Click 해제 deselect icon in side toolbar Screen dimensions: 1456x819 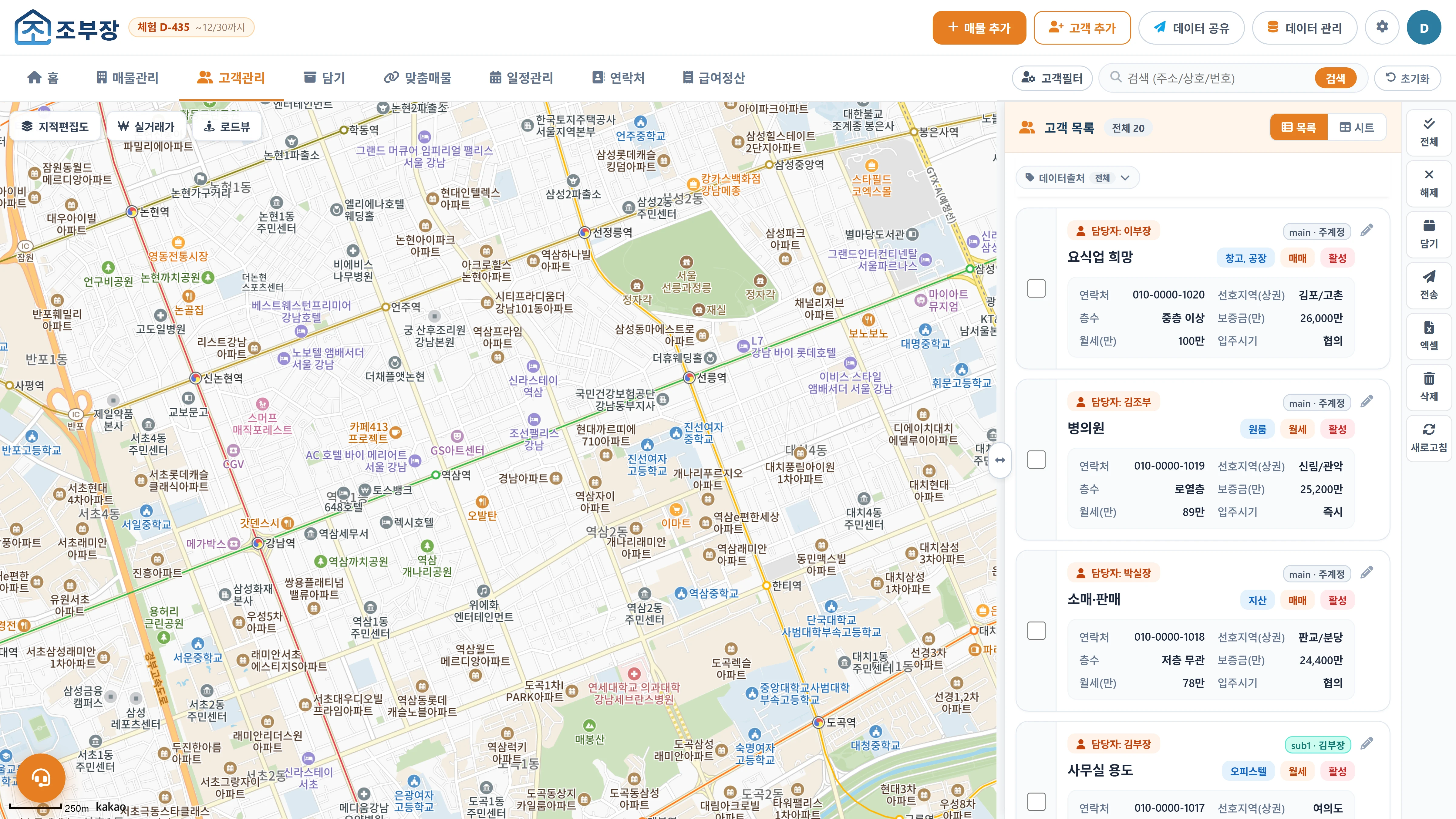tap(1429, 183)
